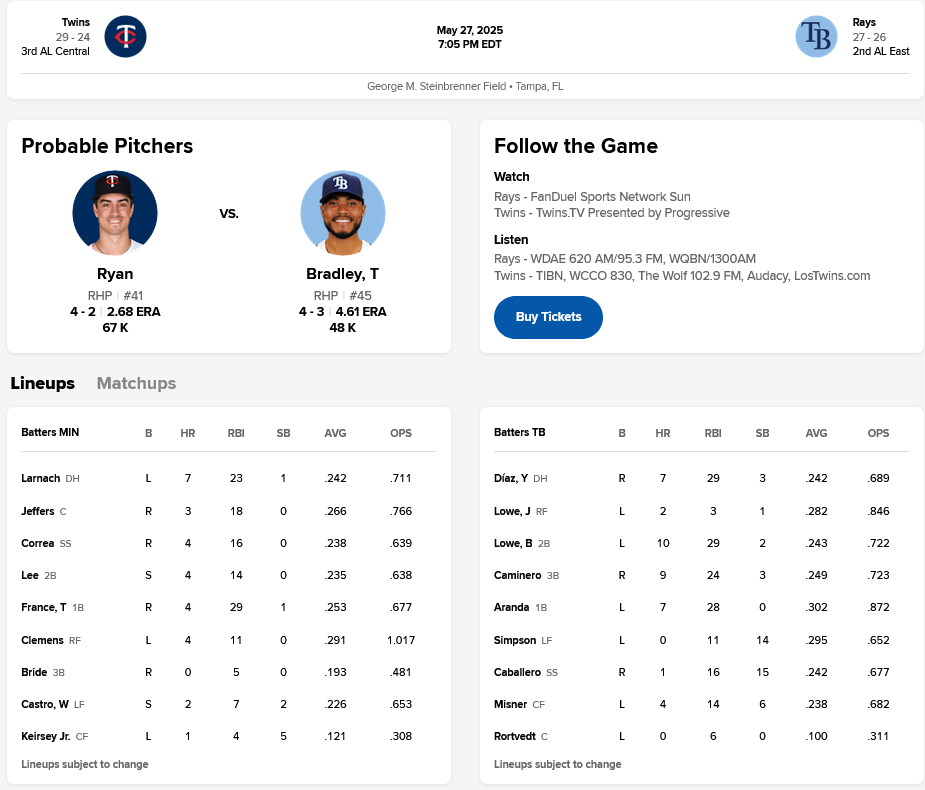Open Díaz, Y player profile
Viewport: 925px width, 790px height.
coord(511,478)
